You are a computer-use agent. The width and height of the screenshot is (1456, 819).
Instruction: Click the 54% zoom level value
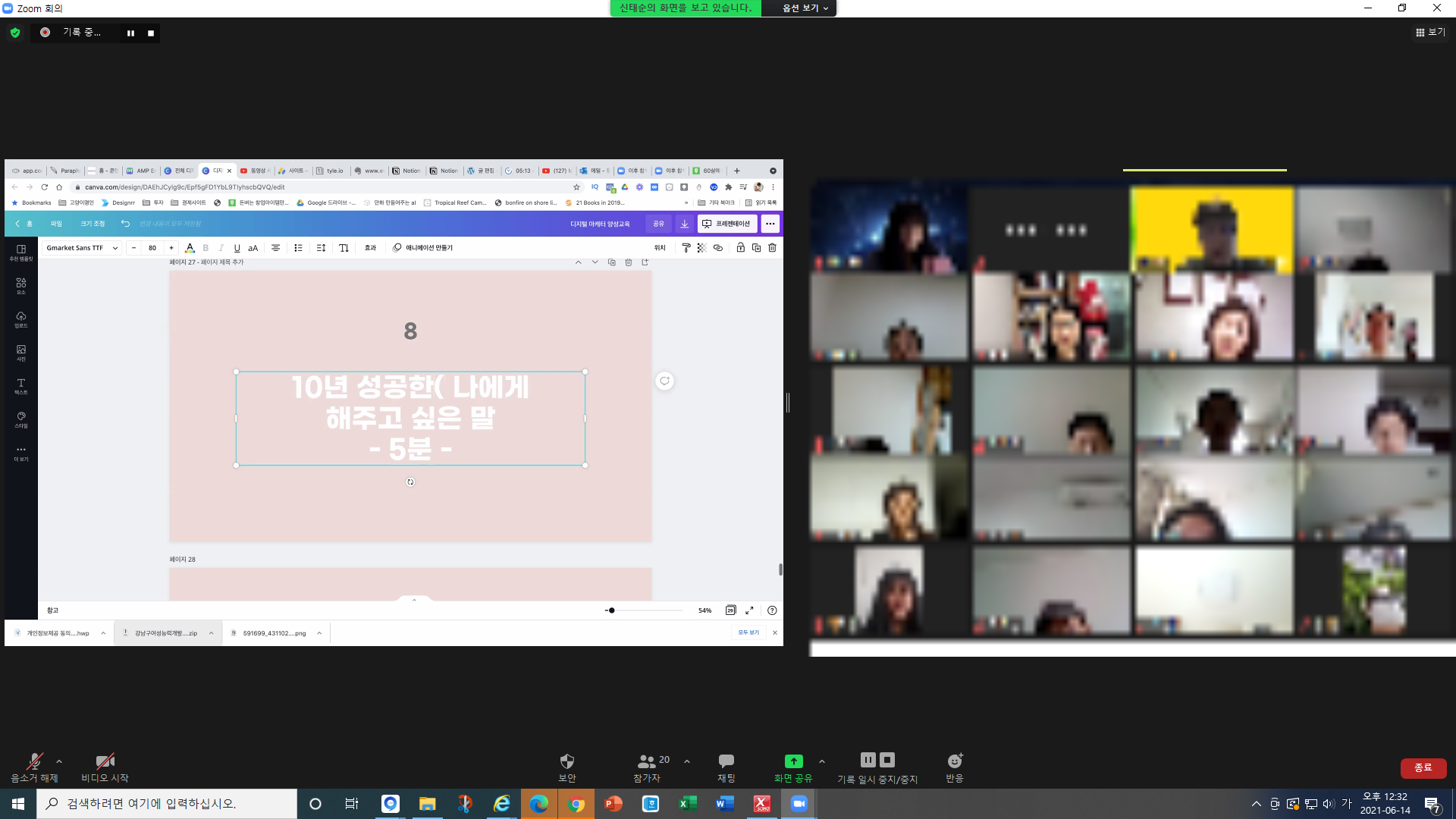tap(704, 610)
